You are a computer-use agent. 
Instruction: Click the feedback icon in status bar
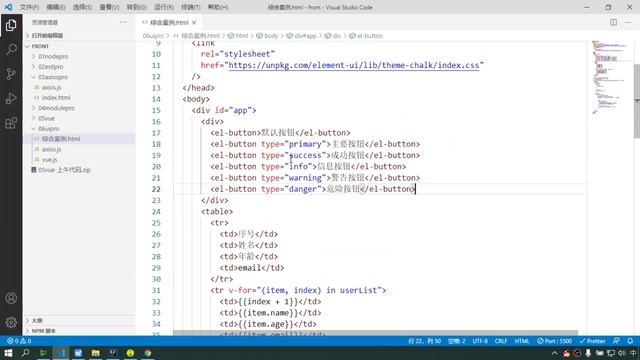617,341
